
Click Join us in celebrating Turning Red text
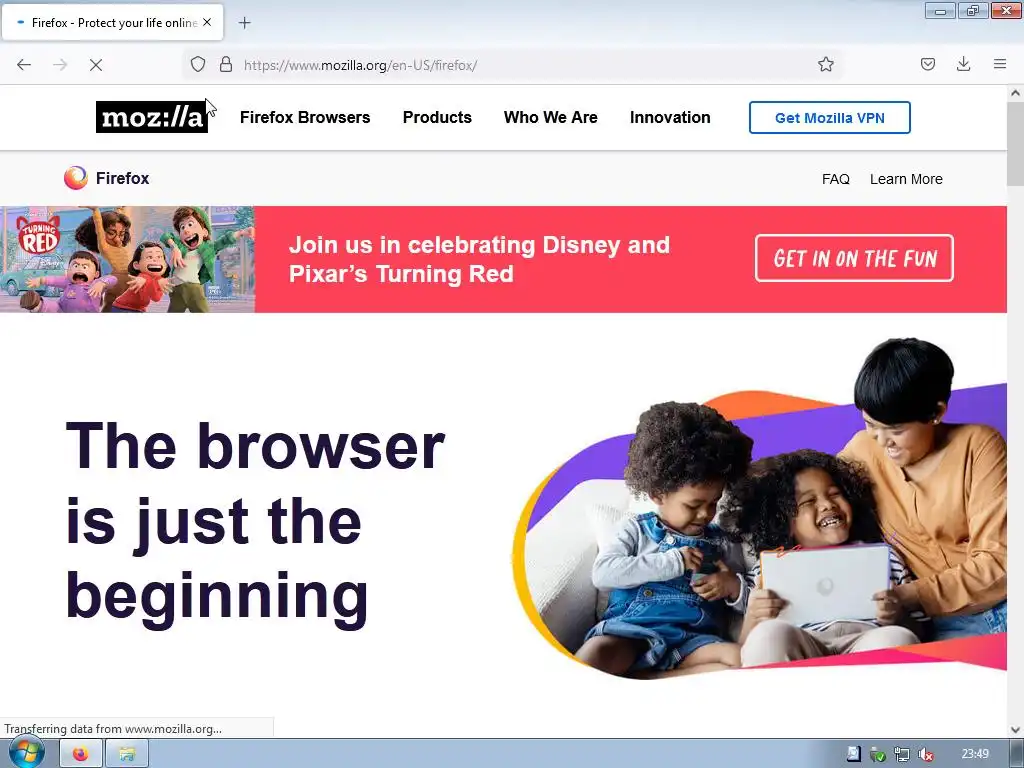coord(479,259)
